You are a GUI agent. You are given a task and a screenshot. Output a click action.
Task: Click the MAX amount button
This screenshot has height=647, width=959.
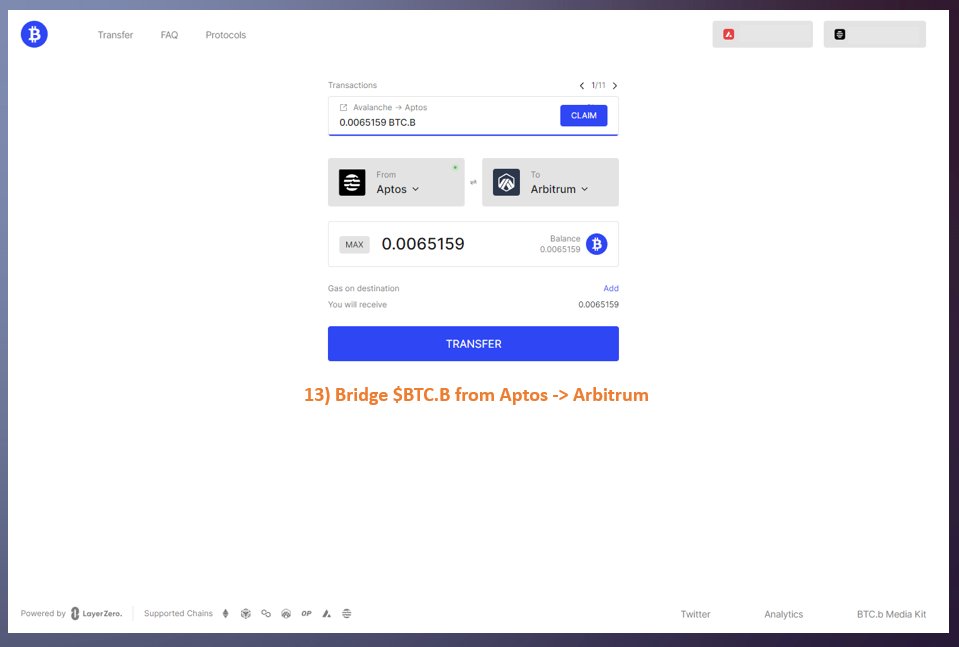point(354,245)
